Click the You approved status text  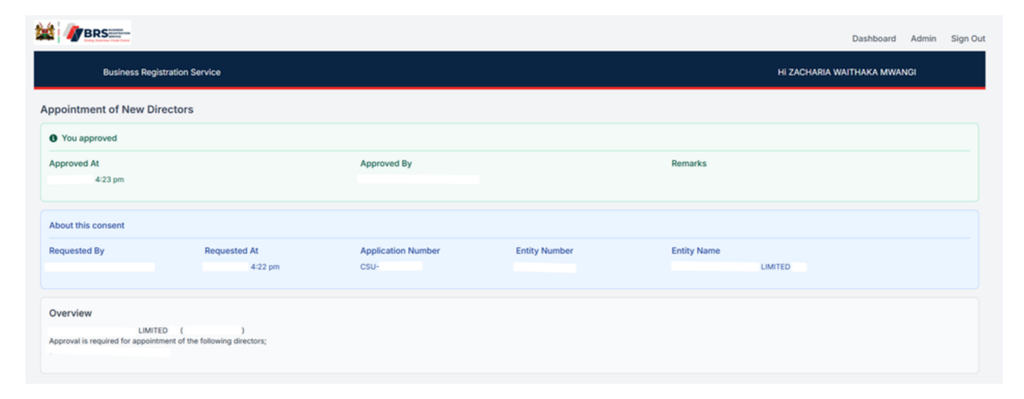pyautogui.click(x=89, y=138)
